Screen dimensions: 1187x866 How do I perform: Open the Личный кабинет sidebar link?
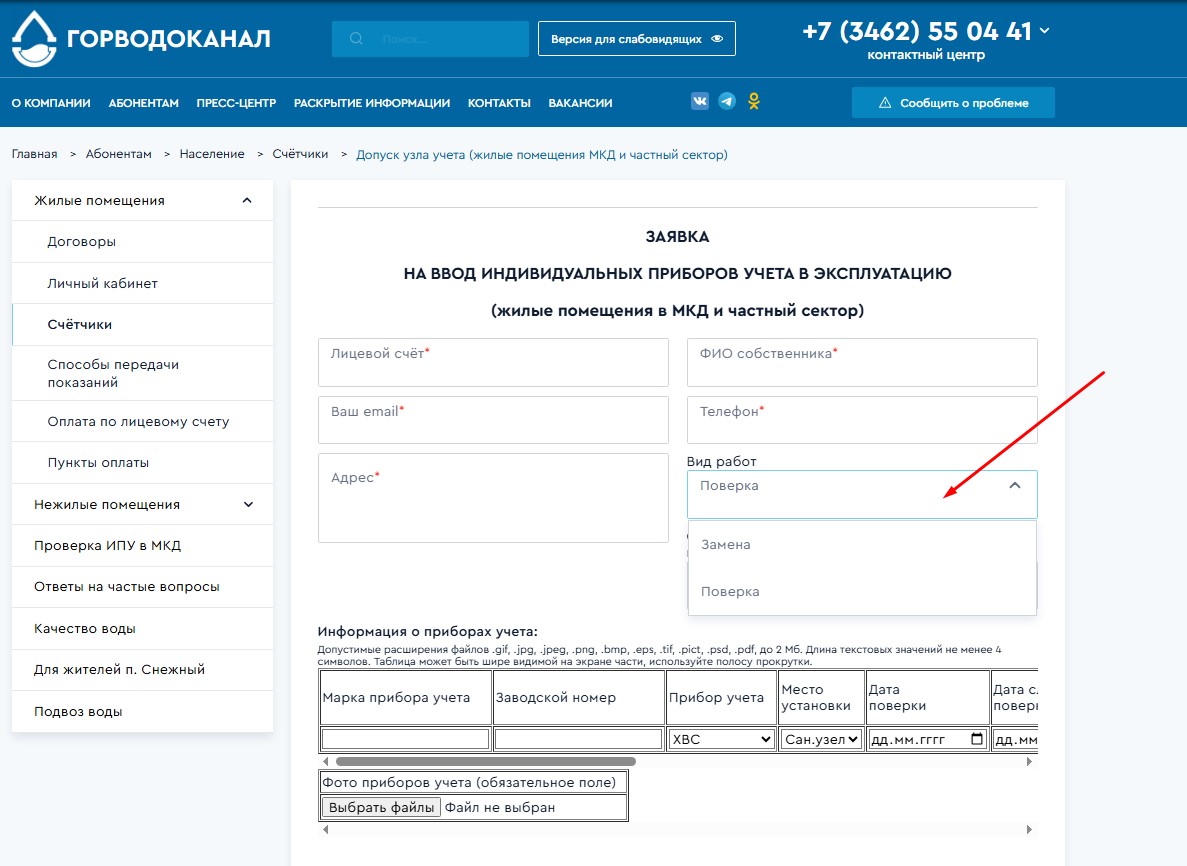point(103,284)
